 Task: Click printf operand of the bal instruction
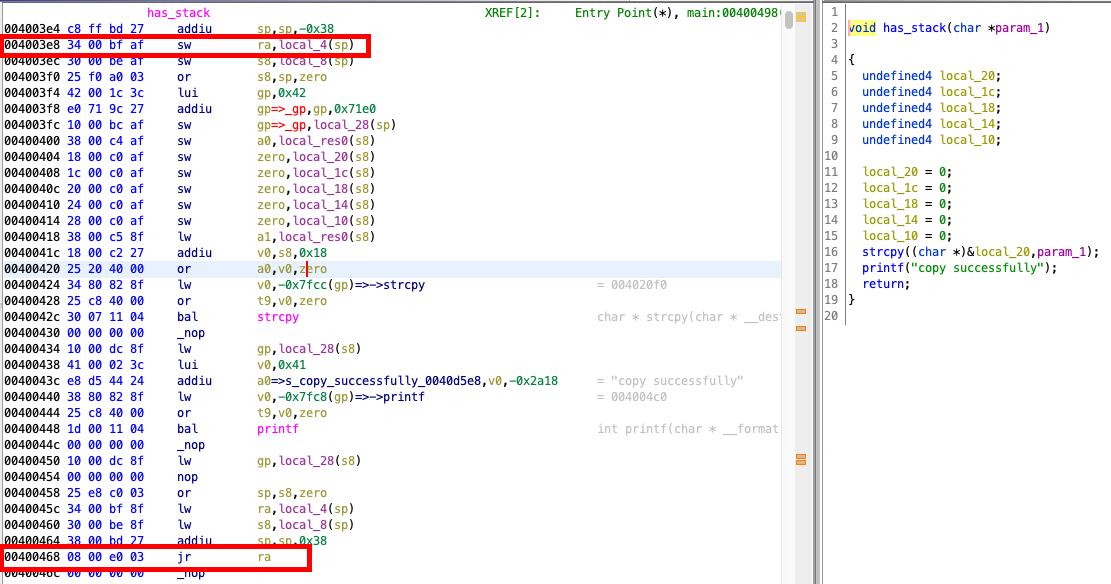(x=278, y=429)
